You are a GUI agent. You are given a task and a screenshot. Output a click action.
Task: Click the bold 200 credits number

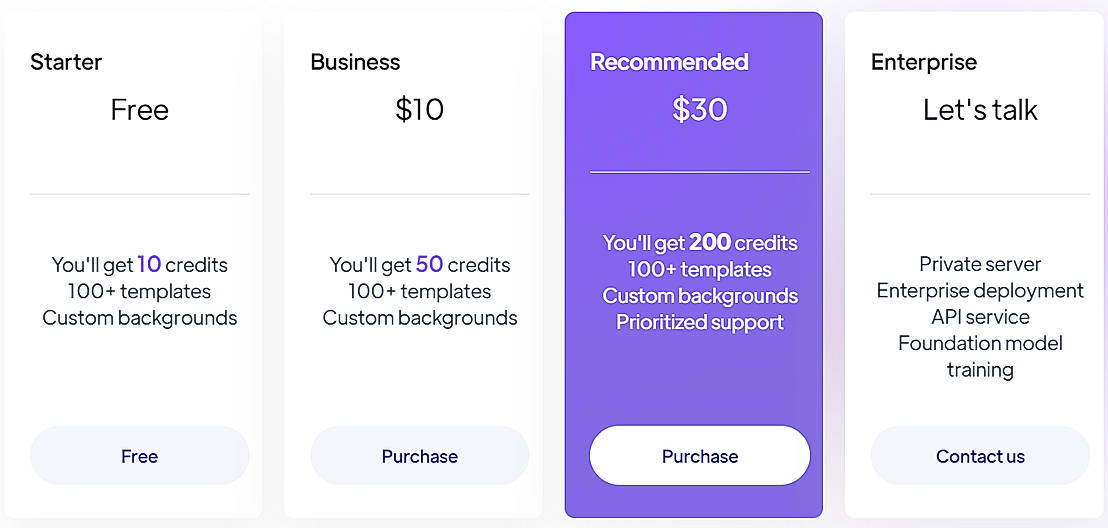coord(710,243)
